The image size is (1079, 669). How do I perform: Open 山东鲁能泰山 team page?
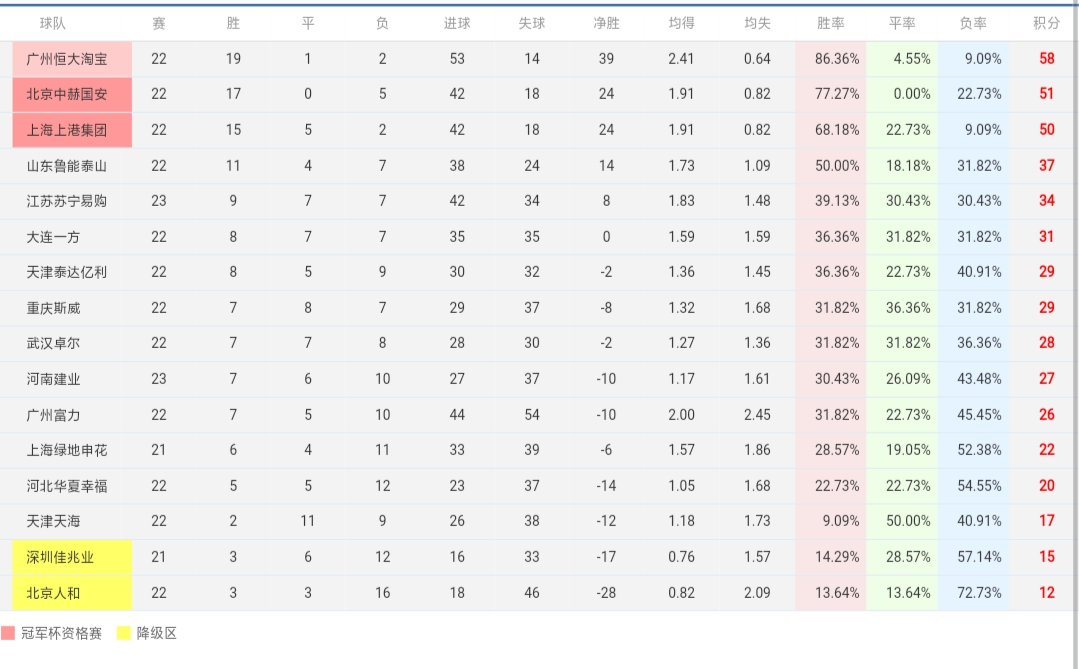pyautogui.click(x=67, y=166)
